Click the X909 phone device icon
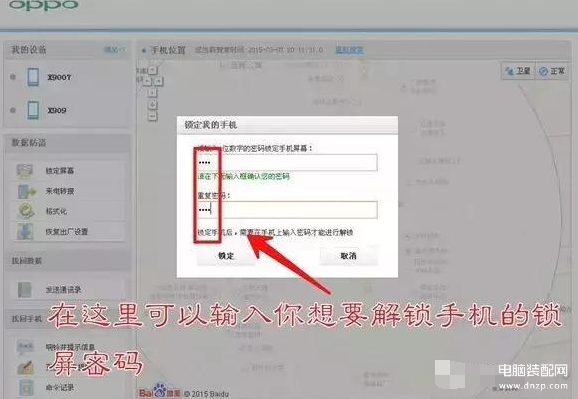 [x=33, y=110]
